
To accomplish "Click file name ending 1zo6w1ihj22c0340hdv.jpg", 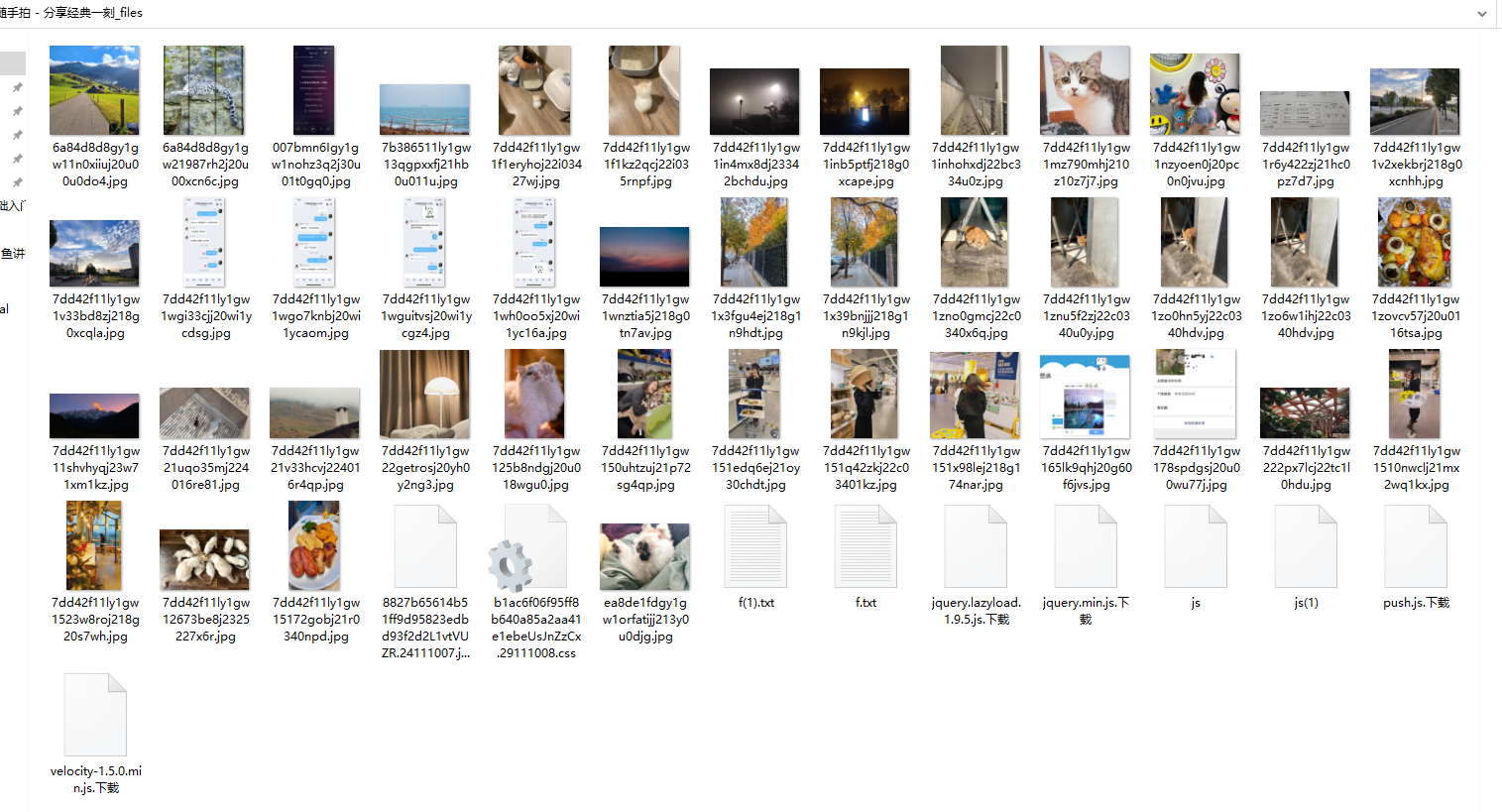I will (1306, 316).
